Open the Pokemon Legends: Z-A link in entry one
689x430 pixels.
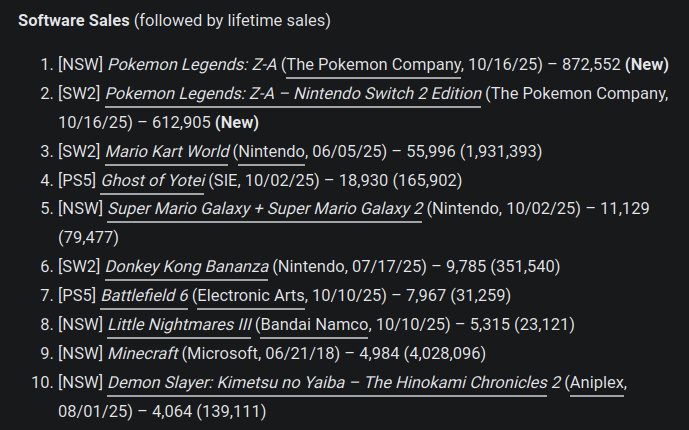[x=193, y=66]
